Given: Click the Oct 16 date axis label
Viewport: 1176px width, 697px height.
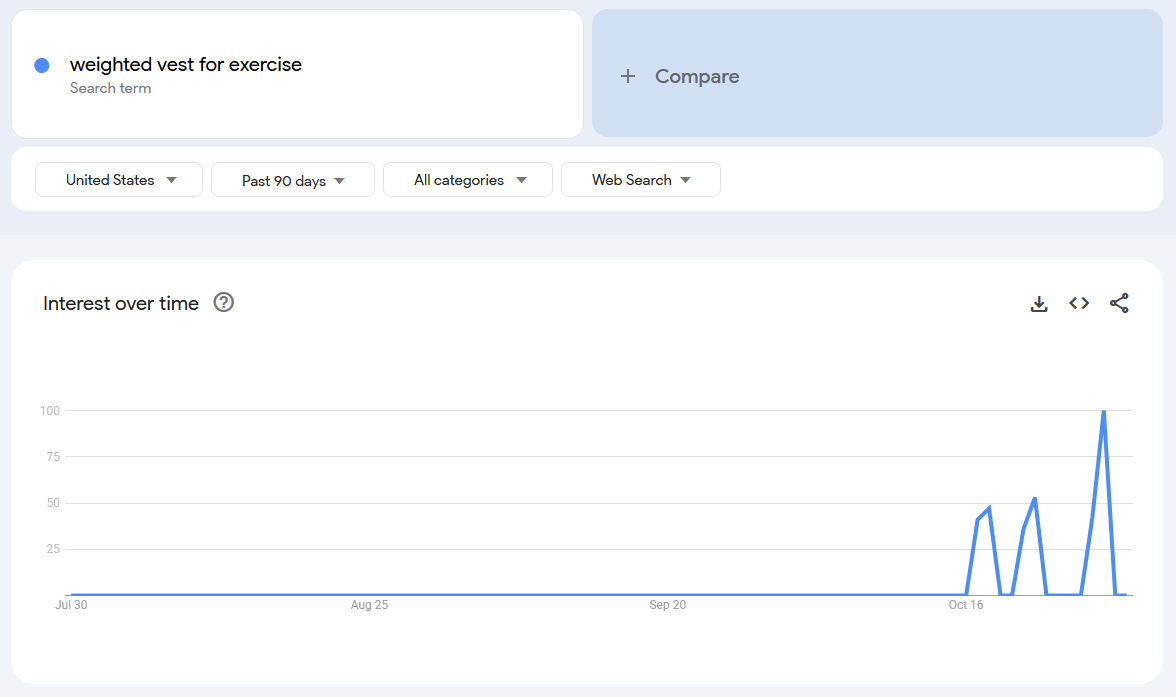Looking at the screenshot, I should (x=966, y=605).
